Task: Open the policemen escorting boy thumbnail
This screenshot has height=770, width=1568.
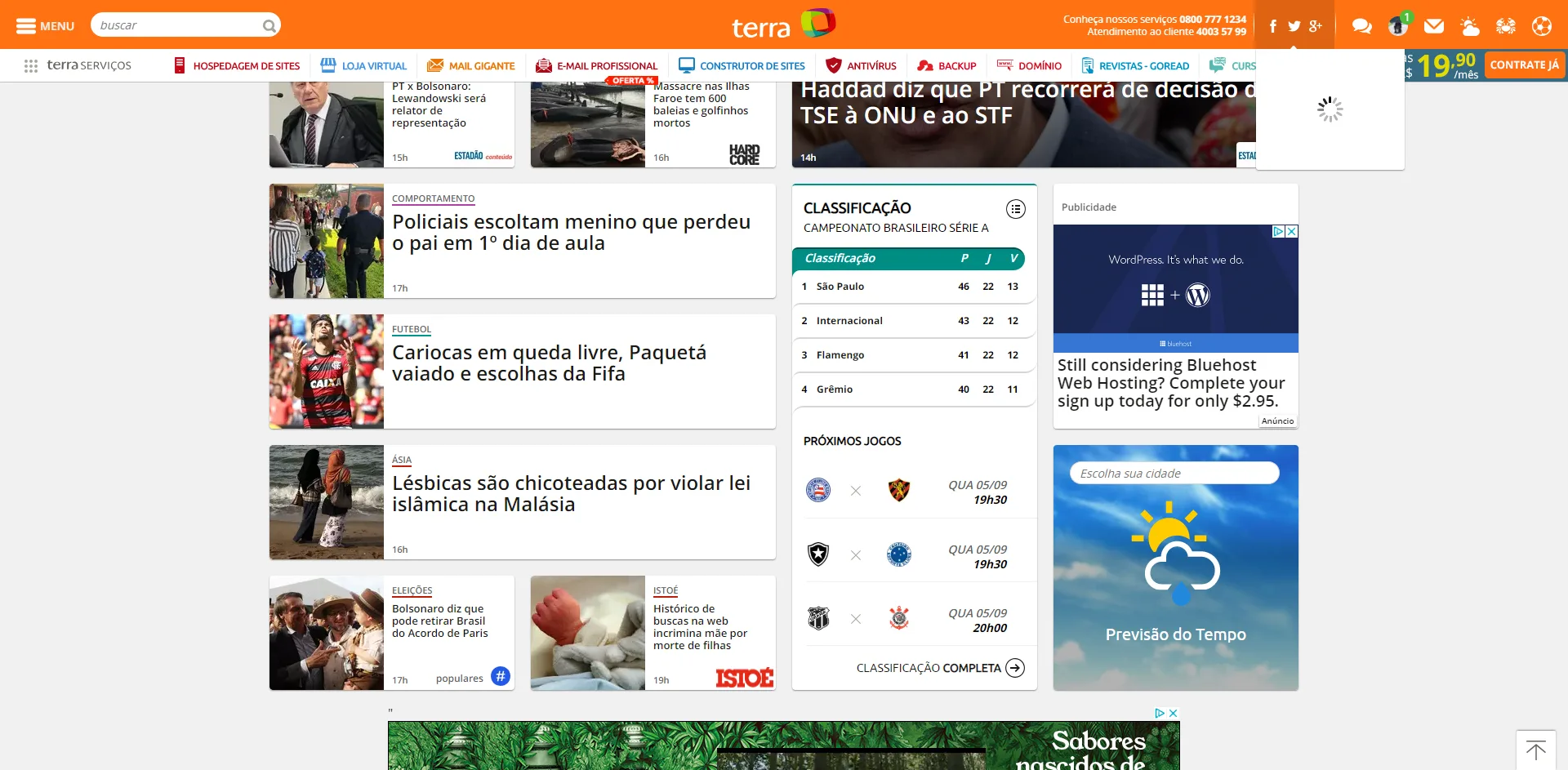Action: [x=327, y=241]
